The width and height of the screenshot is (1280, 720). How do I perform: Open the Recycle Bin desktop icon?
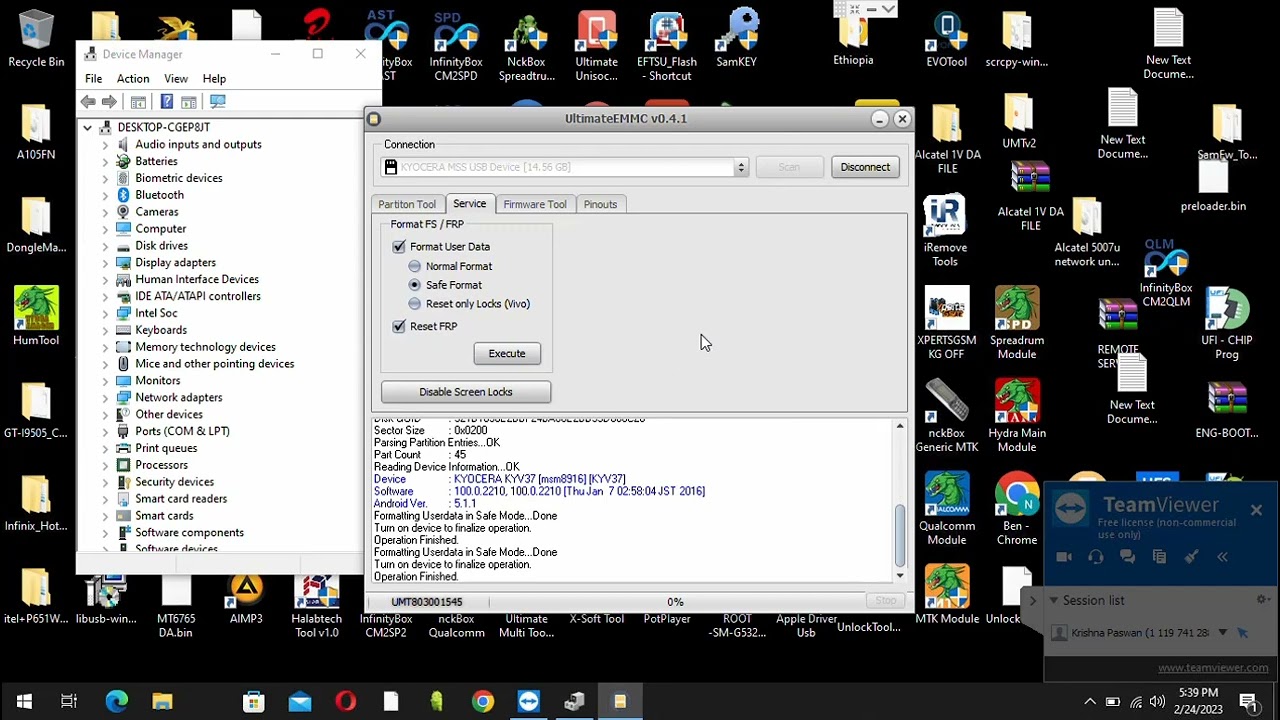[36, 38]
